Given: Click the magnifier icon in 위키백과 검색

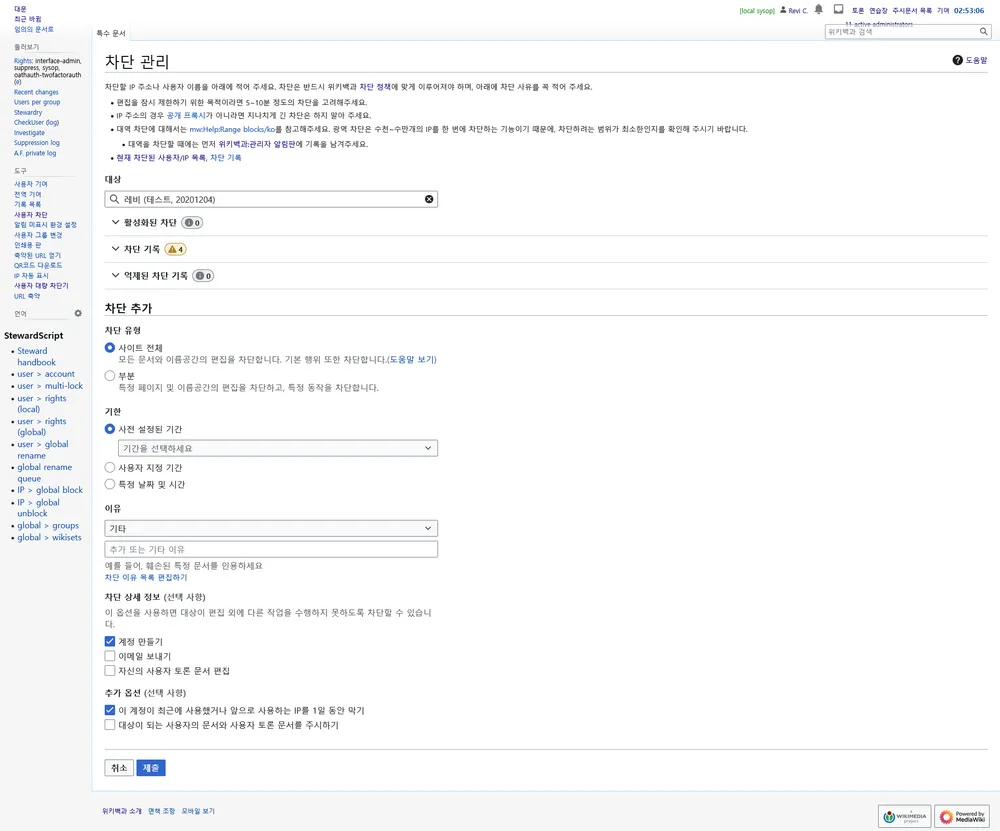Looking at the screenshot, I should point(984,31).
